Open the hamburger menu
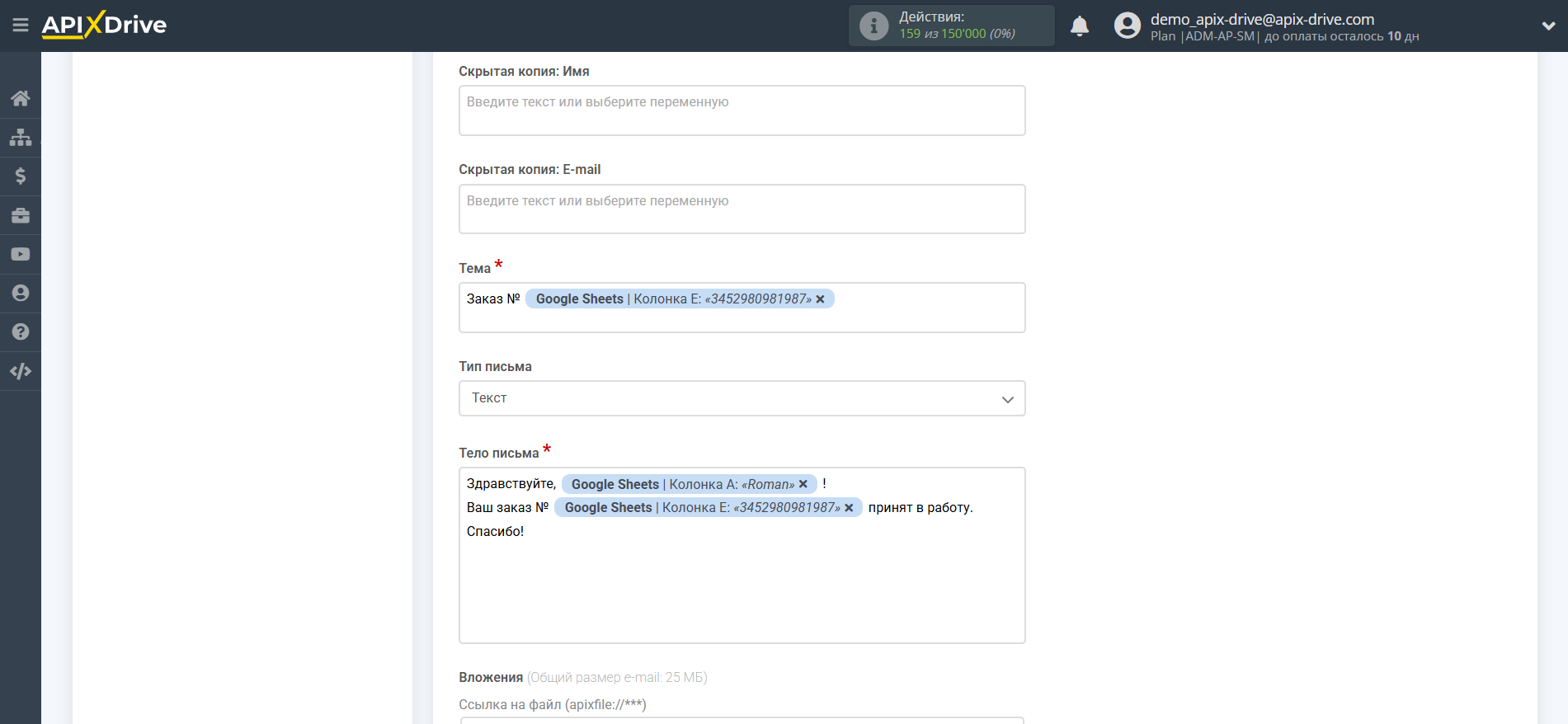 [21, 26]
